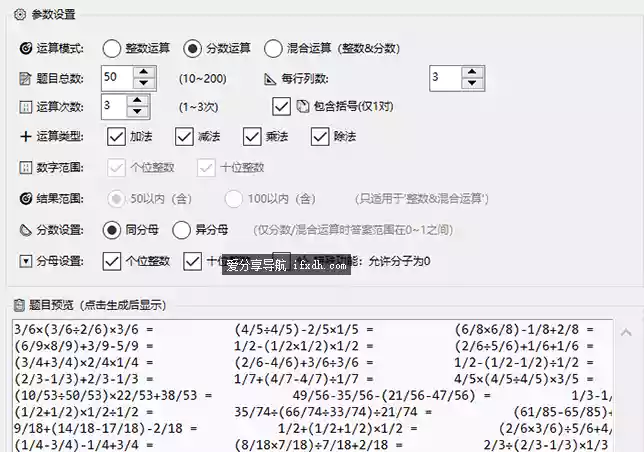Decrease 运算次数 with down arrow
This screenshot has width=644, height=452.
pyautogui.click(x=137, y=111)
